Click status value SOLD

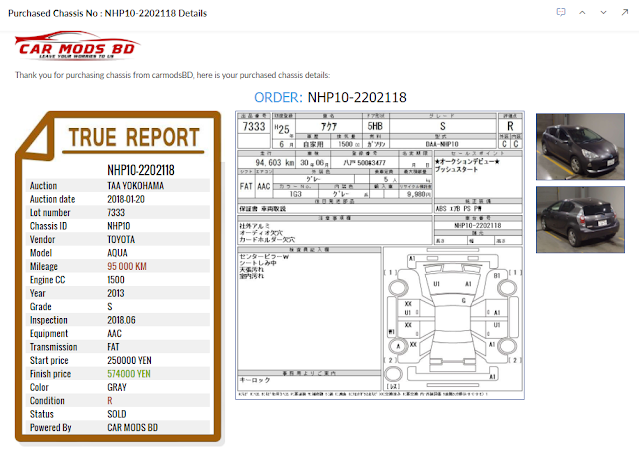pyautogui.click(x=117, y=414)
